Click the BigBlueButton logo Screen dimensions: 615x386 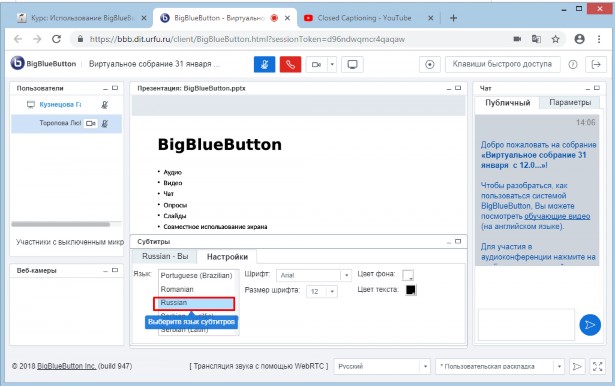[x=44, y=64]
